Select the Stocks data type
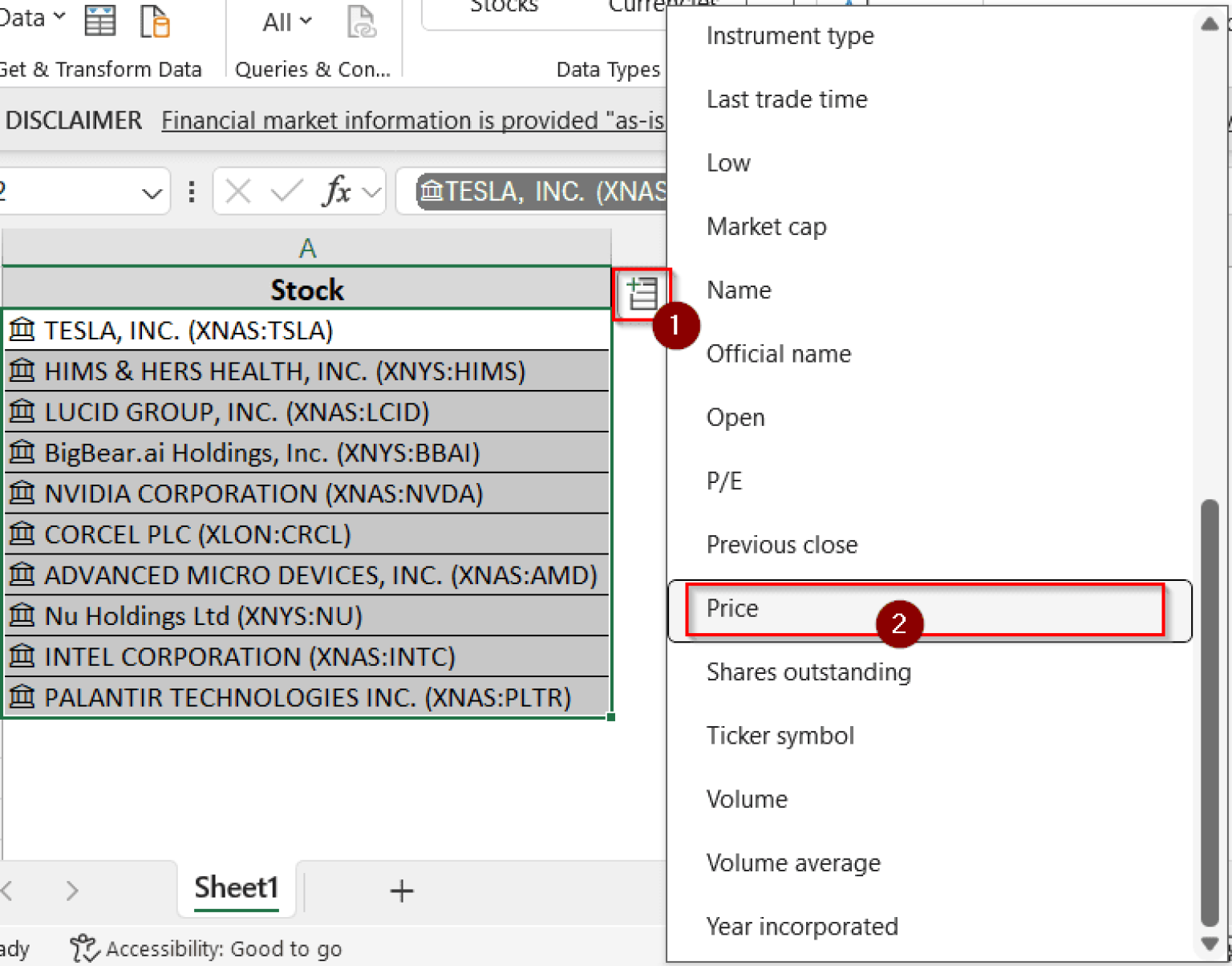This screenshot has height=966, width=1232. click(x=505, y=8)
